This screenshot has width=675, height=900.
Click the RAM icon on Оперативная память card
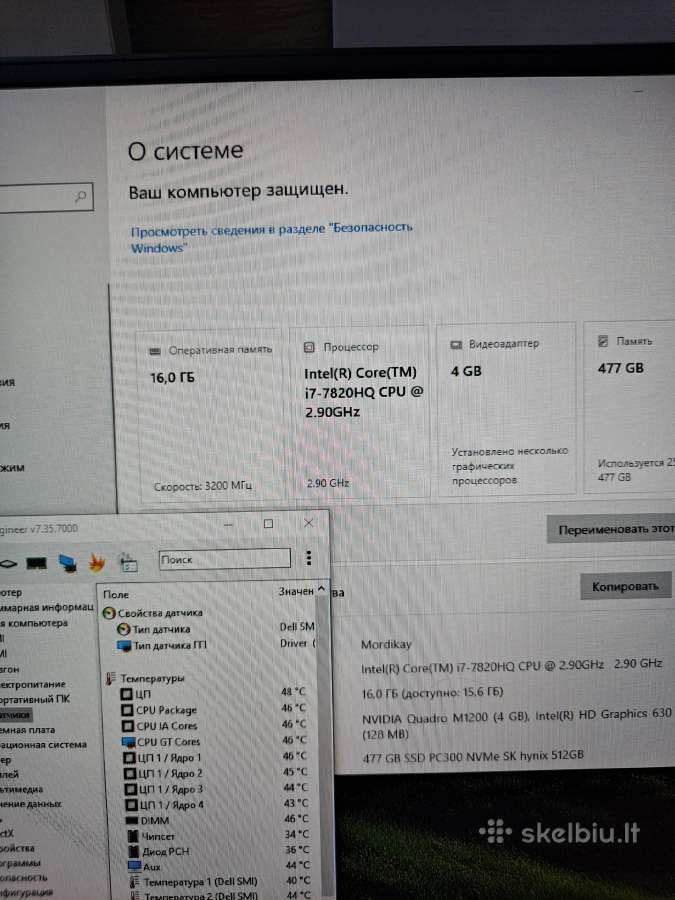pyautogui.click(x=155, y=351)
